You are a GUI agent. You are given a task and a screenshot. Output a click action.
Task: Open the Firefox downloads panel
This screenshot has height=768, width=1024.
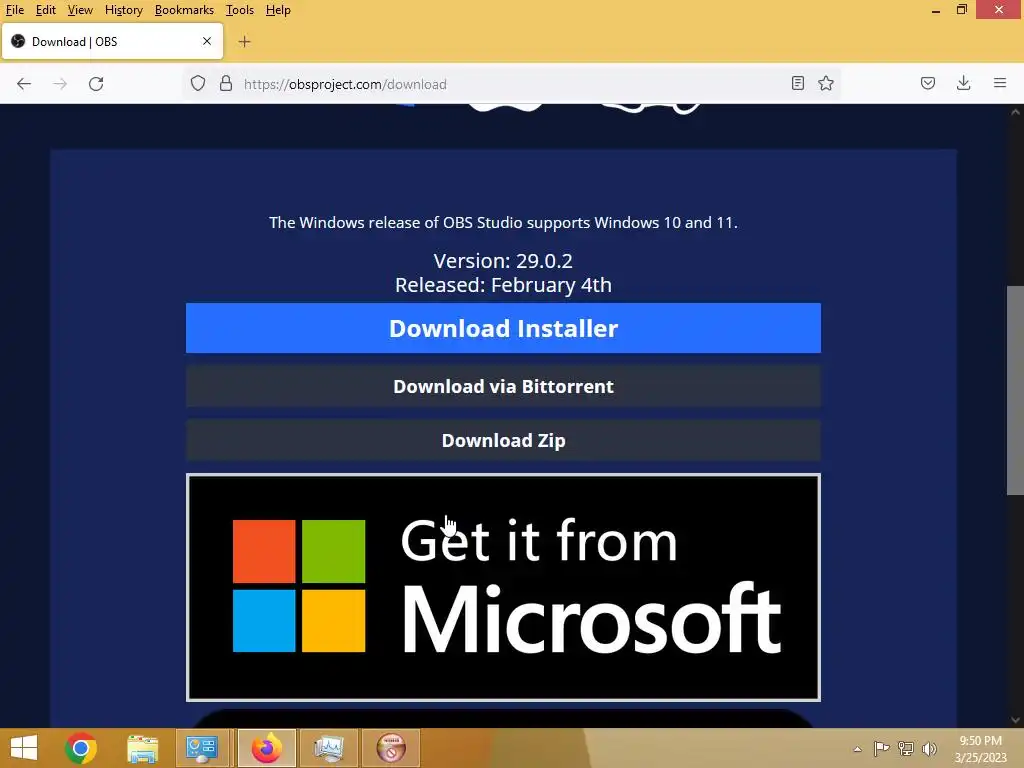click(963, 83)
